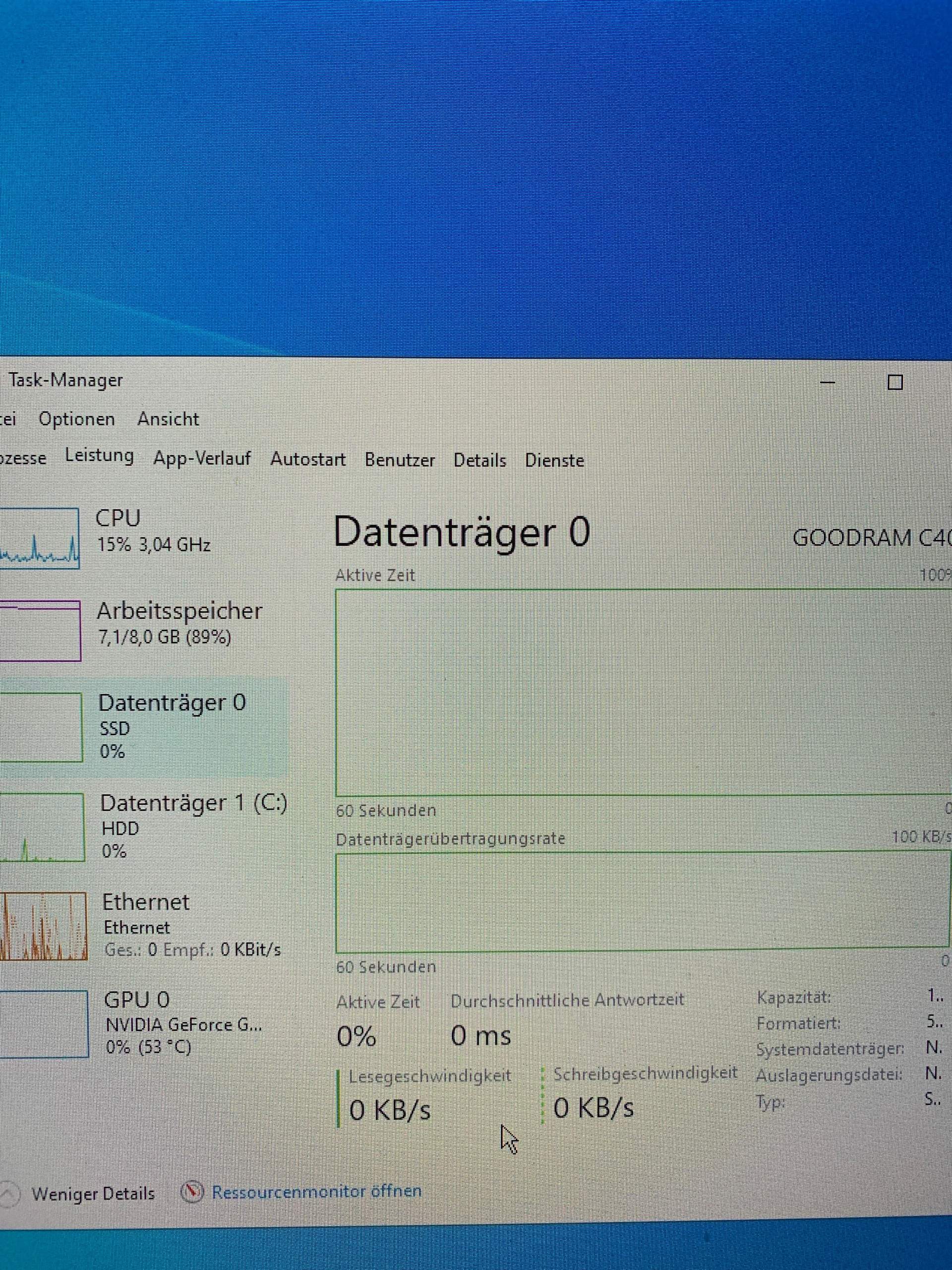The image size is (952, 1270).
Task: Open the Optionen menu
Action: point(76,420)
